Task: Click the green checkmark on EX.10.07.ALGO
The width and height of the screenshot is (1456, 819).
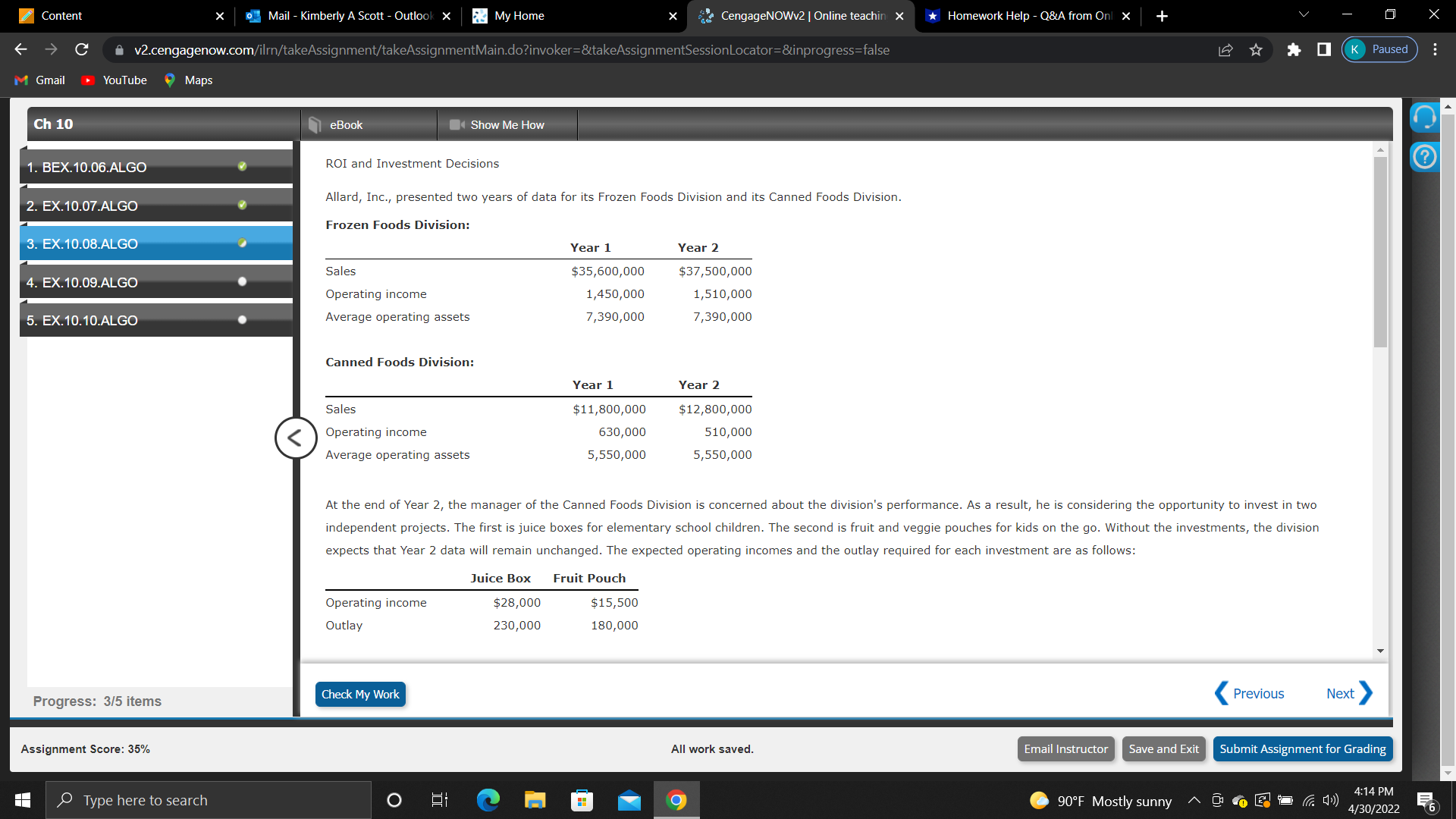Action: [242, 204]
